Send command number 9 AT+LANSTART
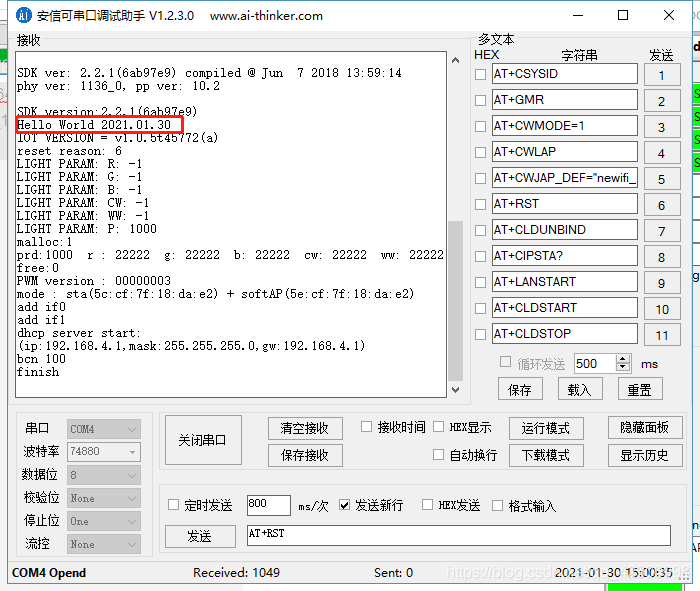This screenshot has height=591, width=700. click(662, 283)
